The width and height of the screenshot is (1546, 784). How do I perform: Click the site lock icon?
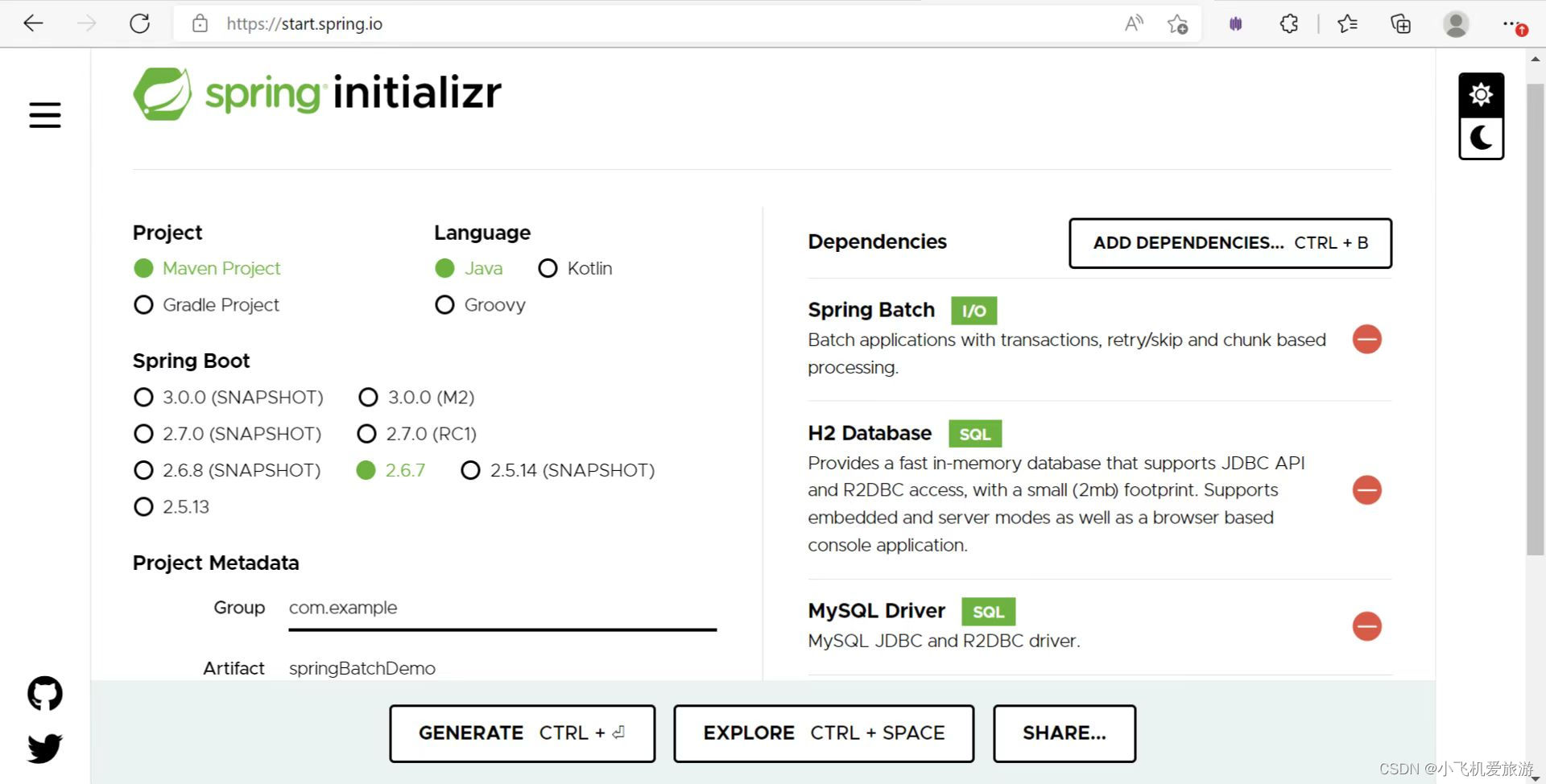click(200, 23)
